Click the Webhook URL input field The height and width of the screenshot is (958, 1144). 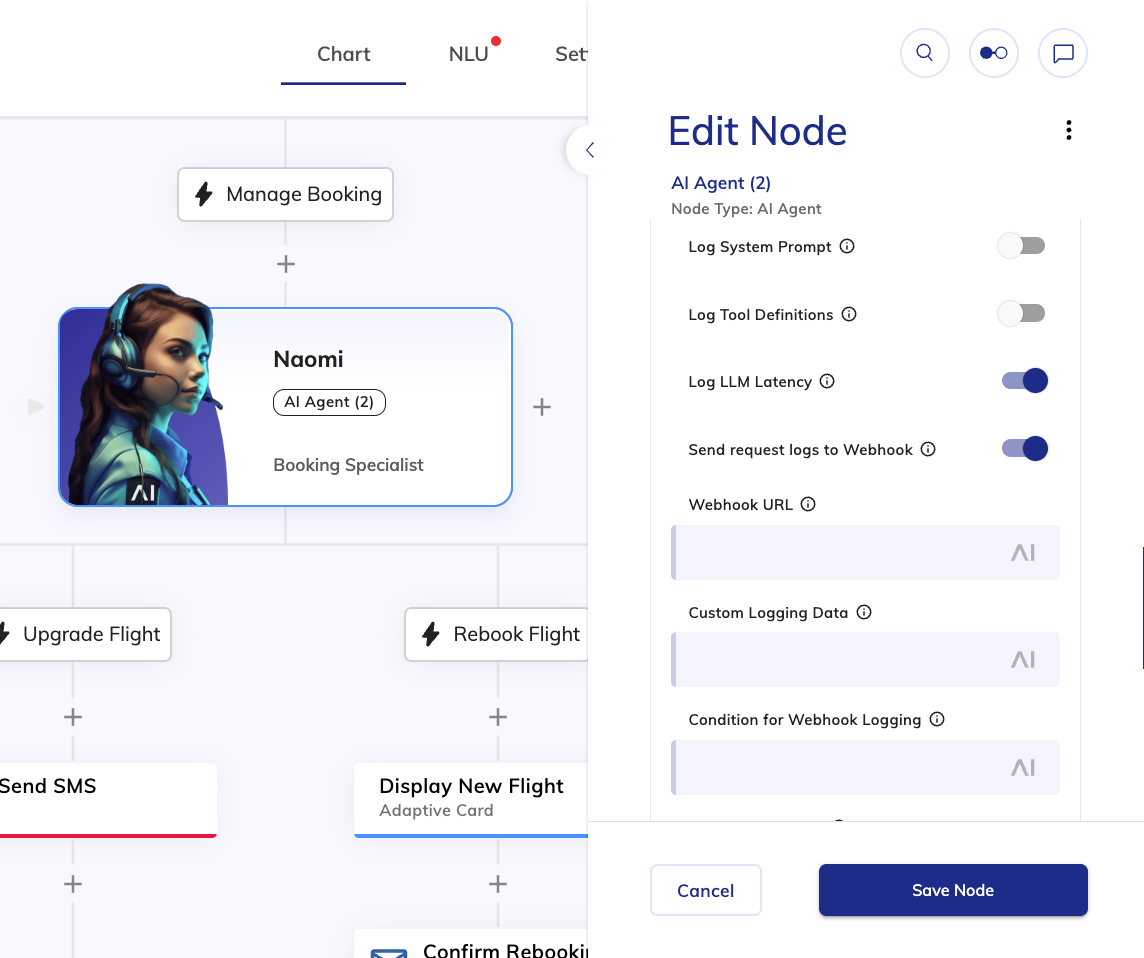[840, 552]
